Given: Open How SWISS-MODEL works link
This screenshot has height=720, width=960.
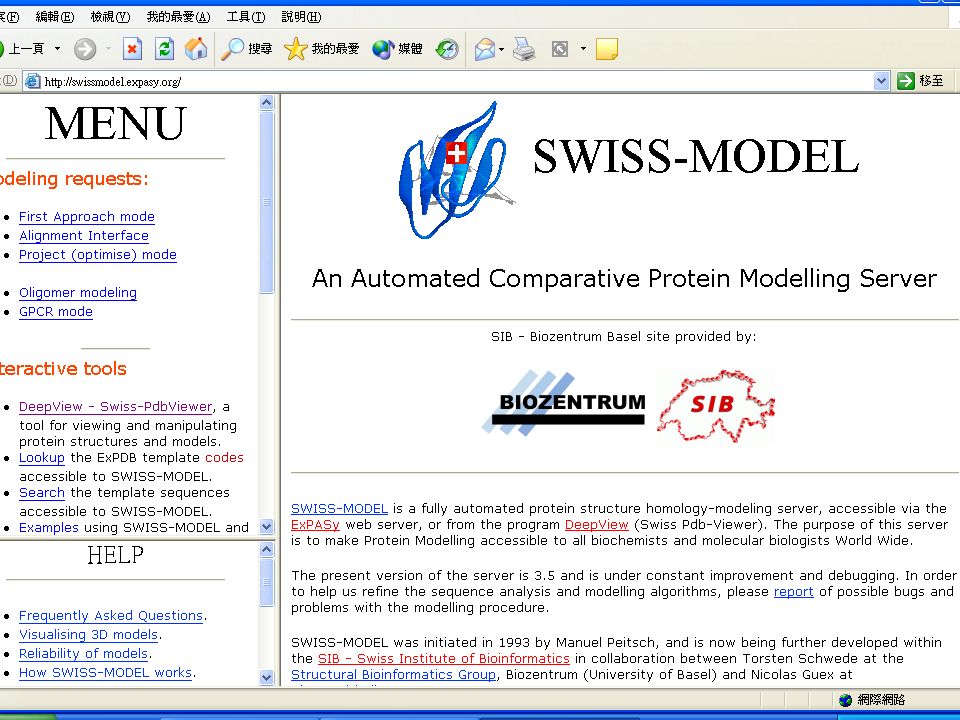Looking at the screenshot, I should pos(105,672).
